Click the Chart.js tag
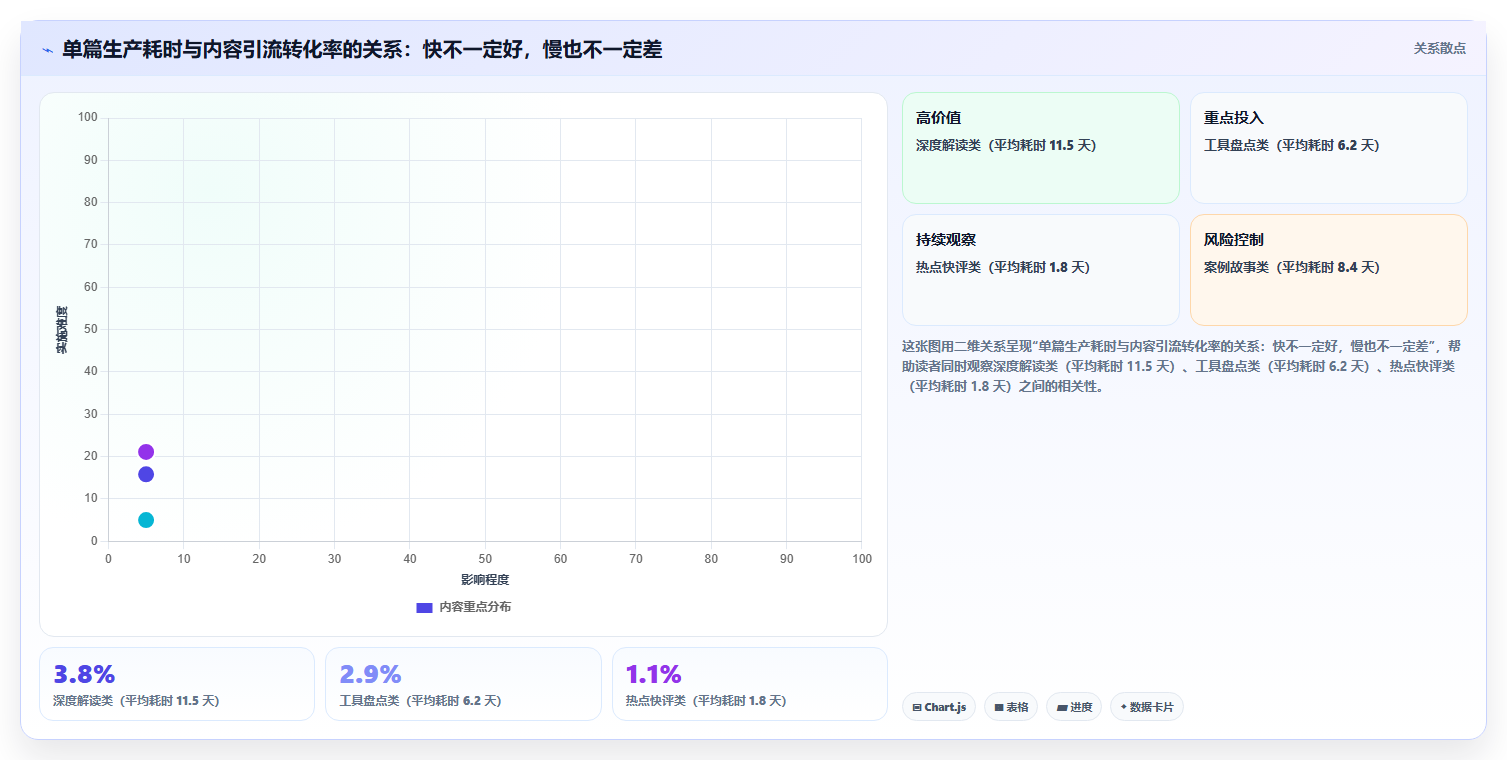 coord(939,707)
